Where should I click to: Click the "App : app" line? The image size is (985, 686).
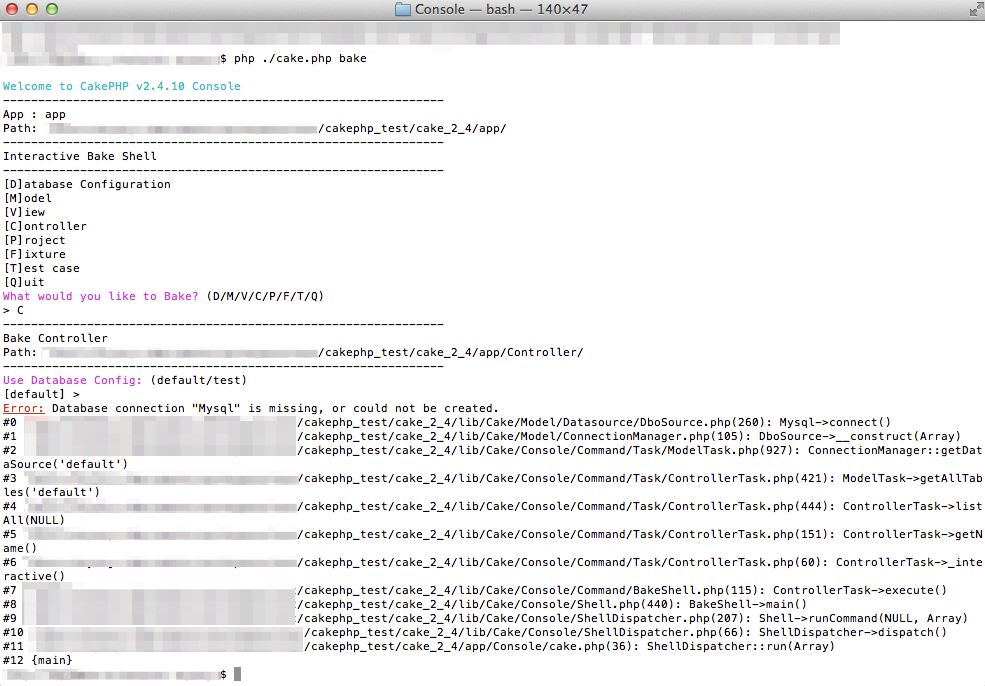(x=35, y=114)
